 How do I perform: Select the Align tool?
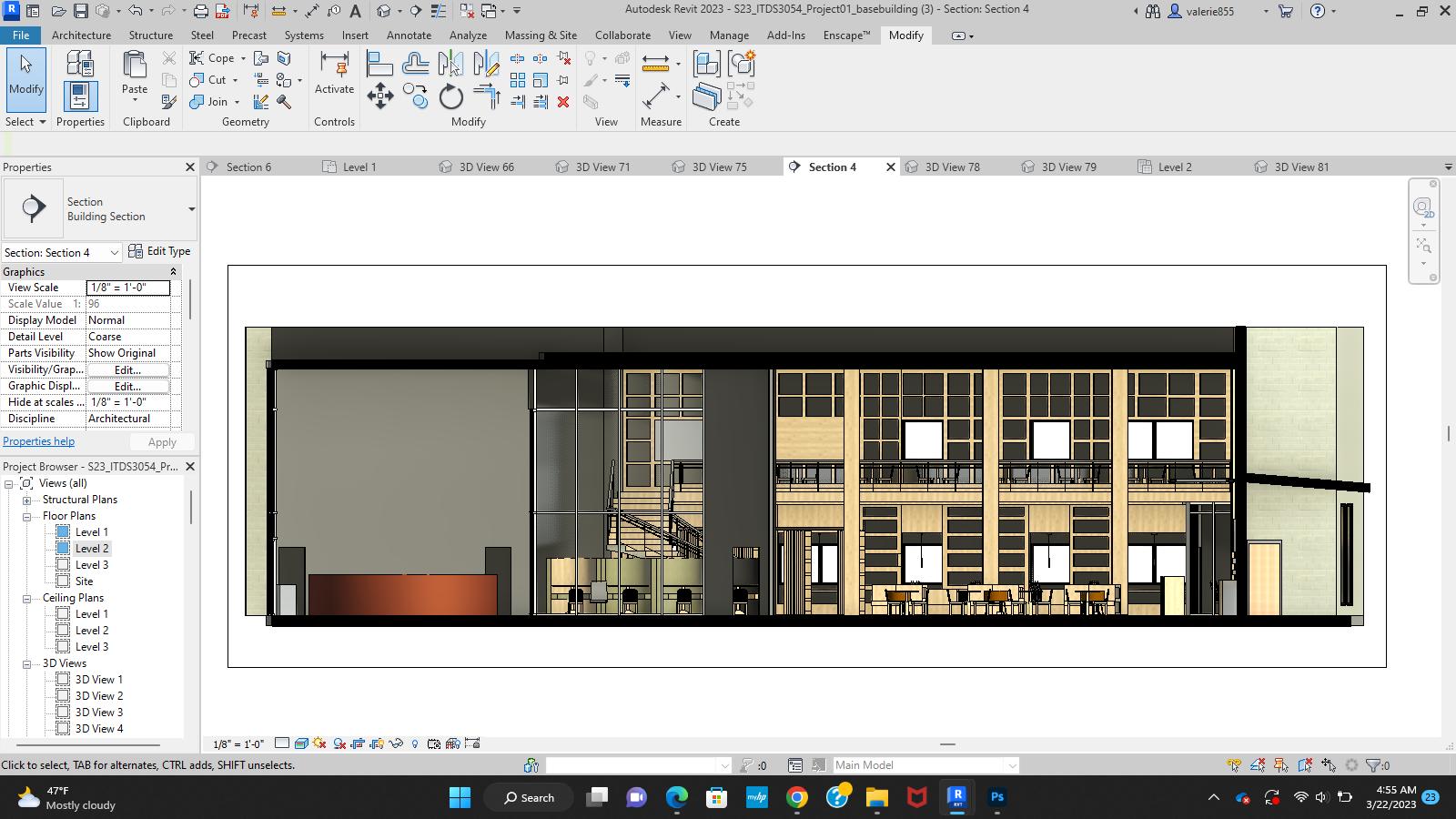[379, 64]
